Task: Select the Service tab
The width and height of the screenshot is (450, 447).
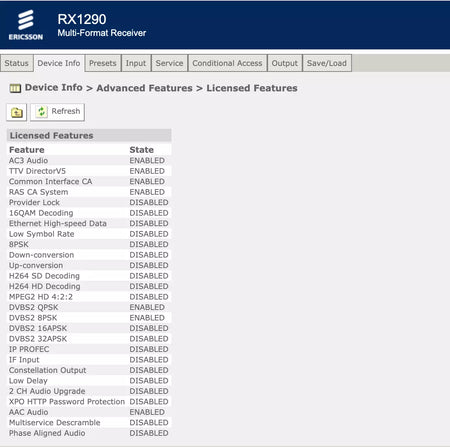Action: (x=169, y=63)
